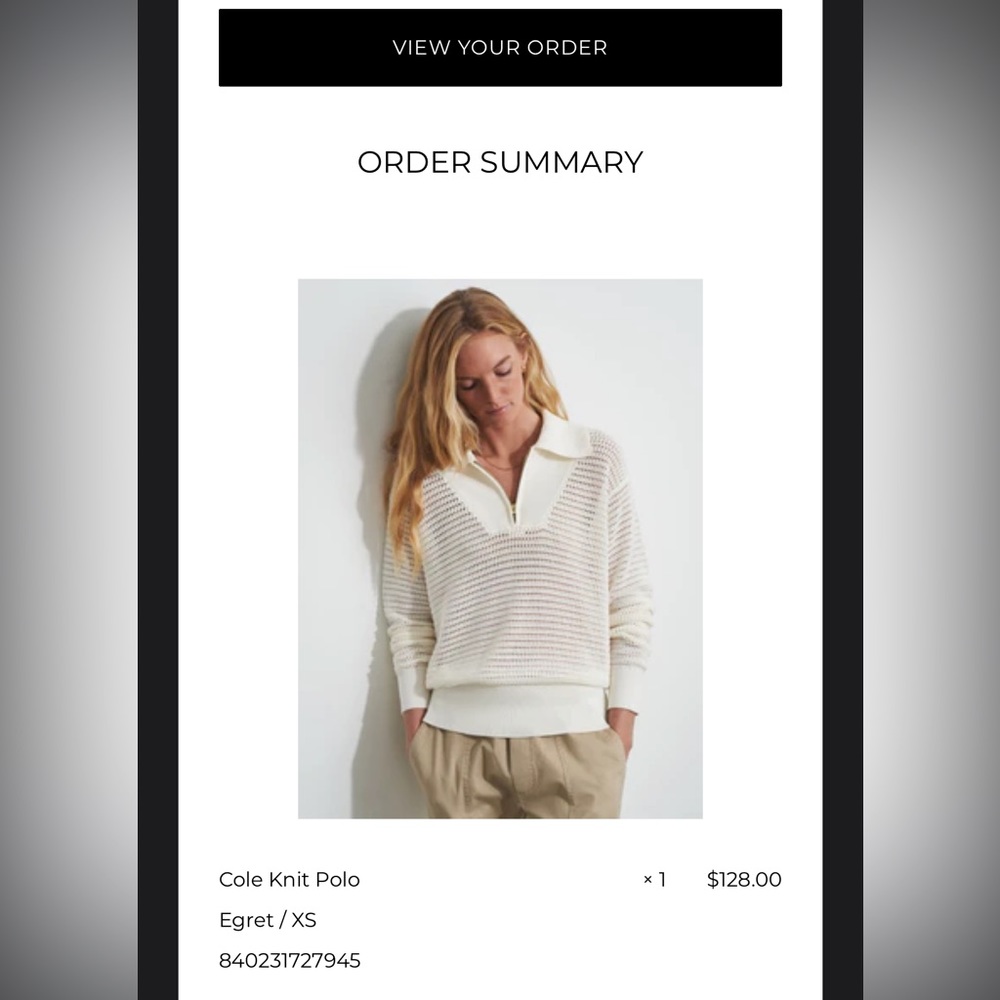Click the gray background right of email
This screenshot has height=1000, width=1000.
pos(932,500)
